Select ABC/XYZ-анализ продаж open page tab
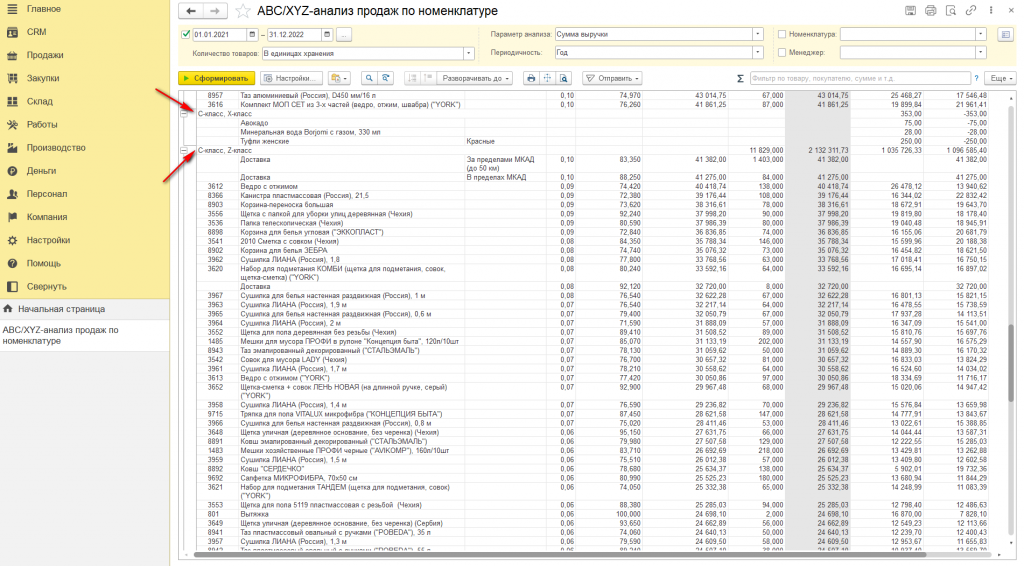Image resolution: width=1024 pixels, height=566 pixels. click(85, 336)
